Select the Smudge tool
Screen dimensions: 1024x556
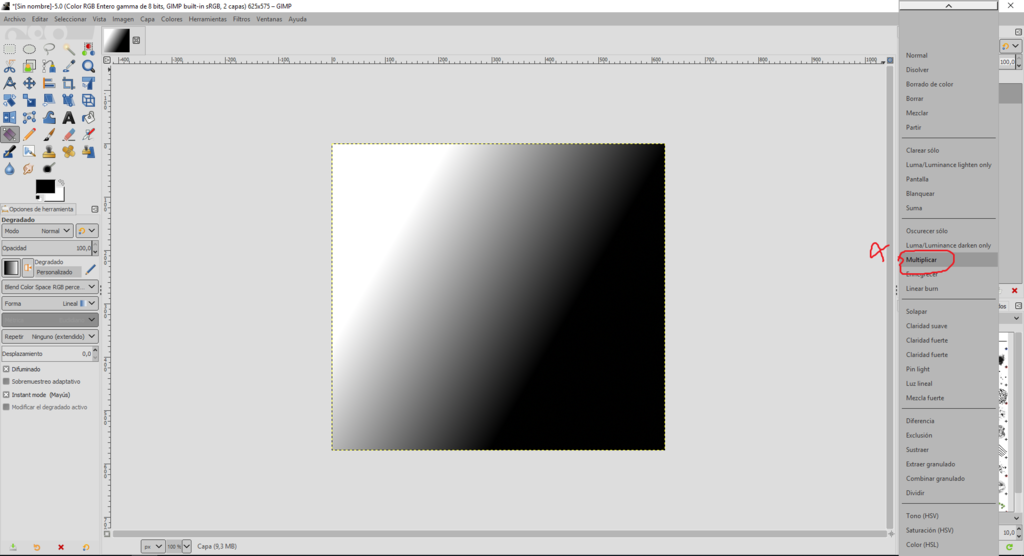[x=29, y=169]
